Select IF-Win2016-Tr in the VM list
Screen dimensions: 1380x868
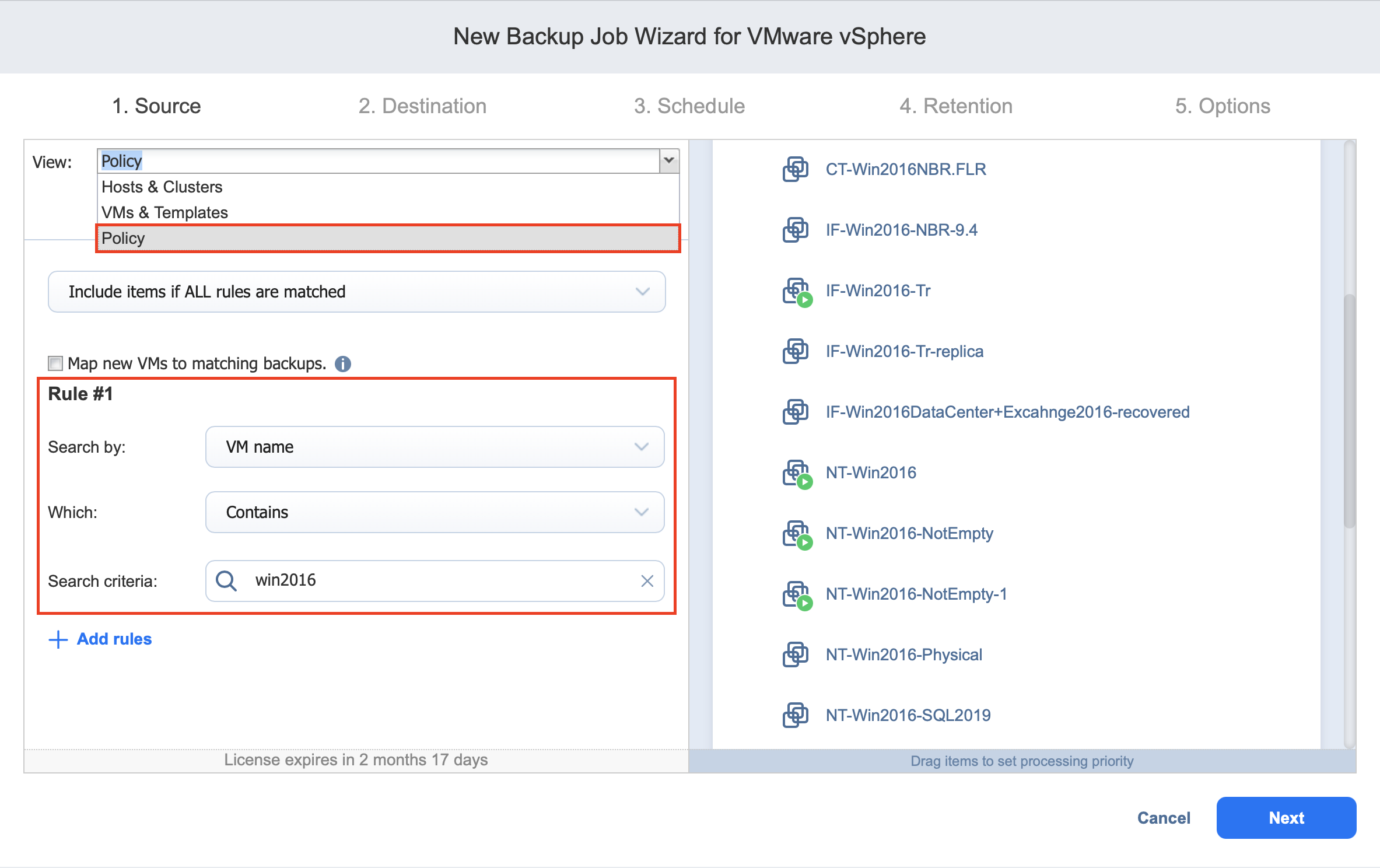(x=878, y=290)
